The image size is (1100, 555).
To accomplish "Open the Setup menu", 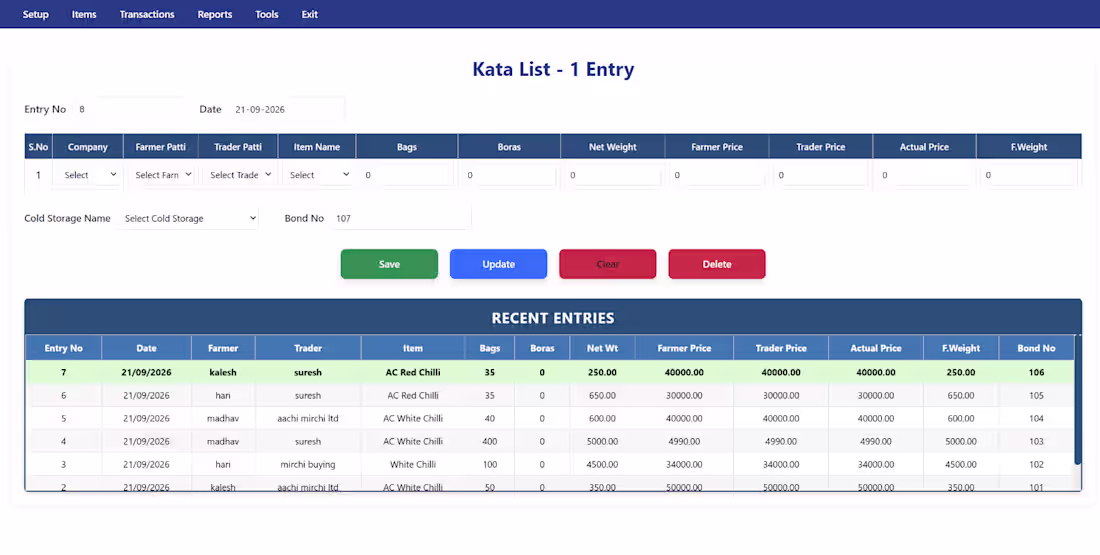I will pos(36,14).
